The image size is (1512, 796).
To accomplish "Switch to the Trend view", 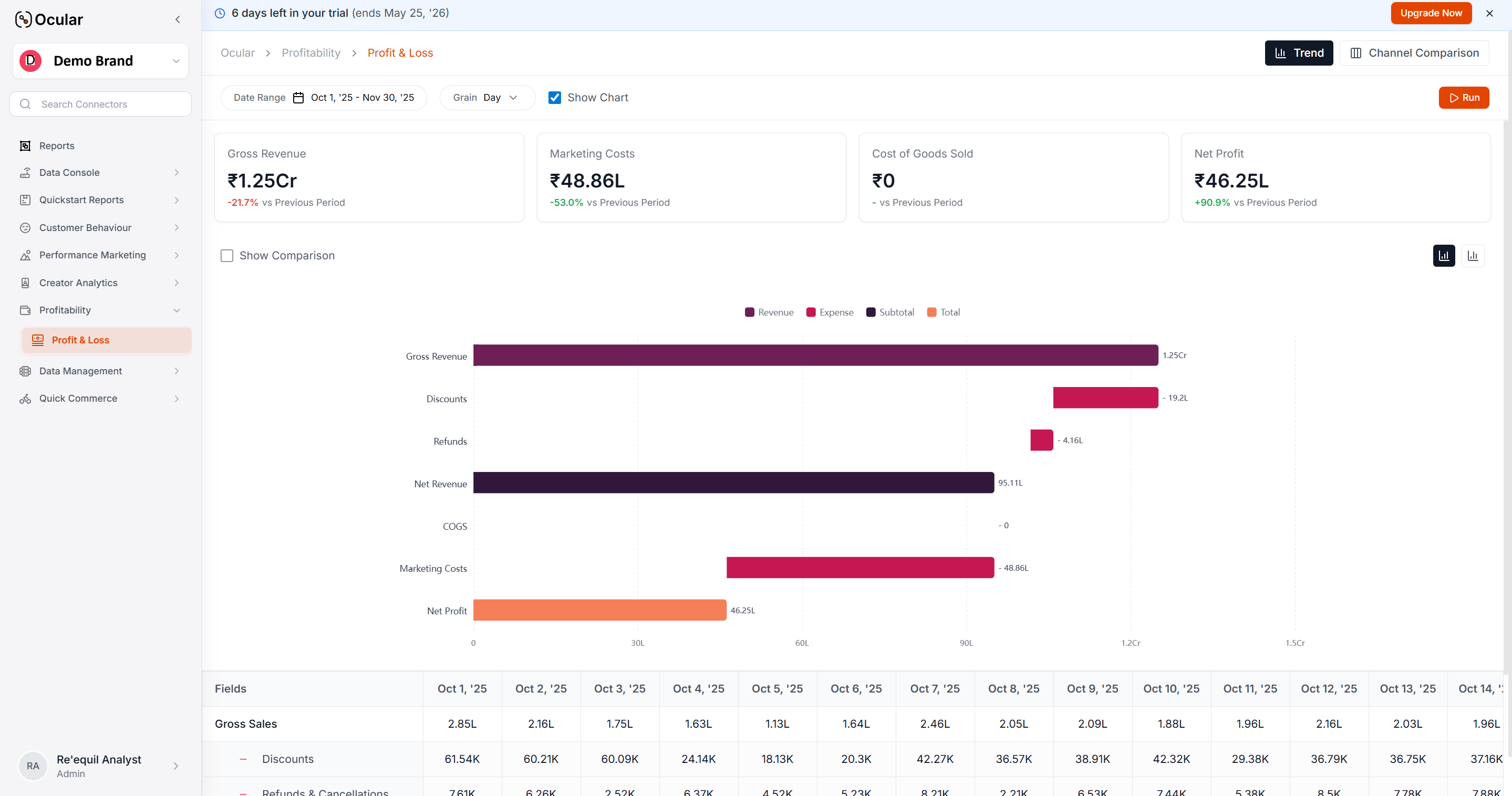I will tap(1298, 53).
